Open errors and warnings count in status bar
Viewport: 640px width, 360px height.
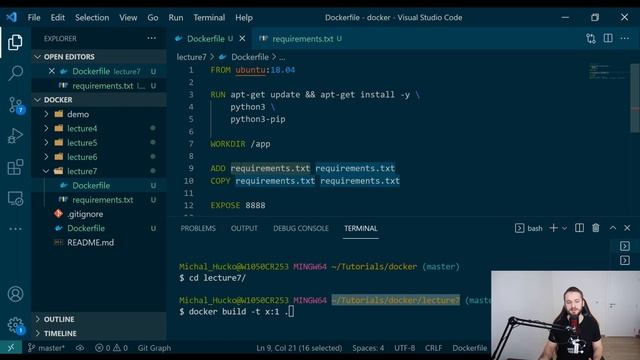(111, 348)
